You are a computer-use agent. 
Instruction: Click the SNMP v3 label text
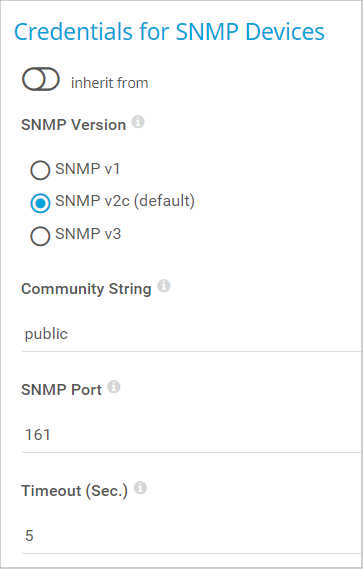point(88,234)
